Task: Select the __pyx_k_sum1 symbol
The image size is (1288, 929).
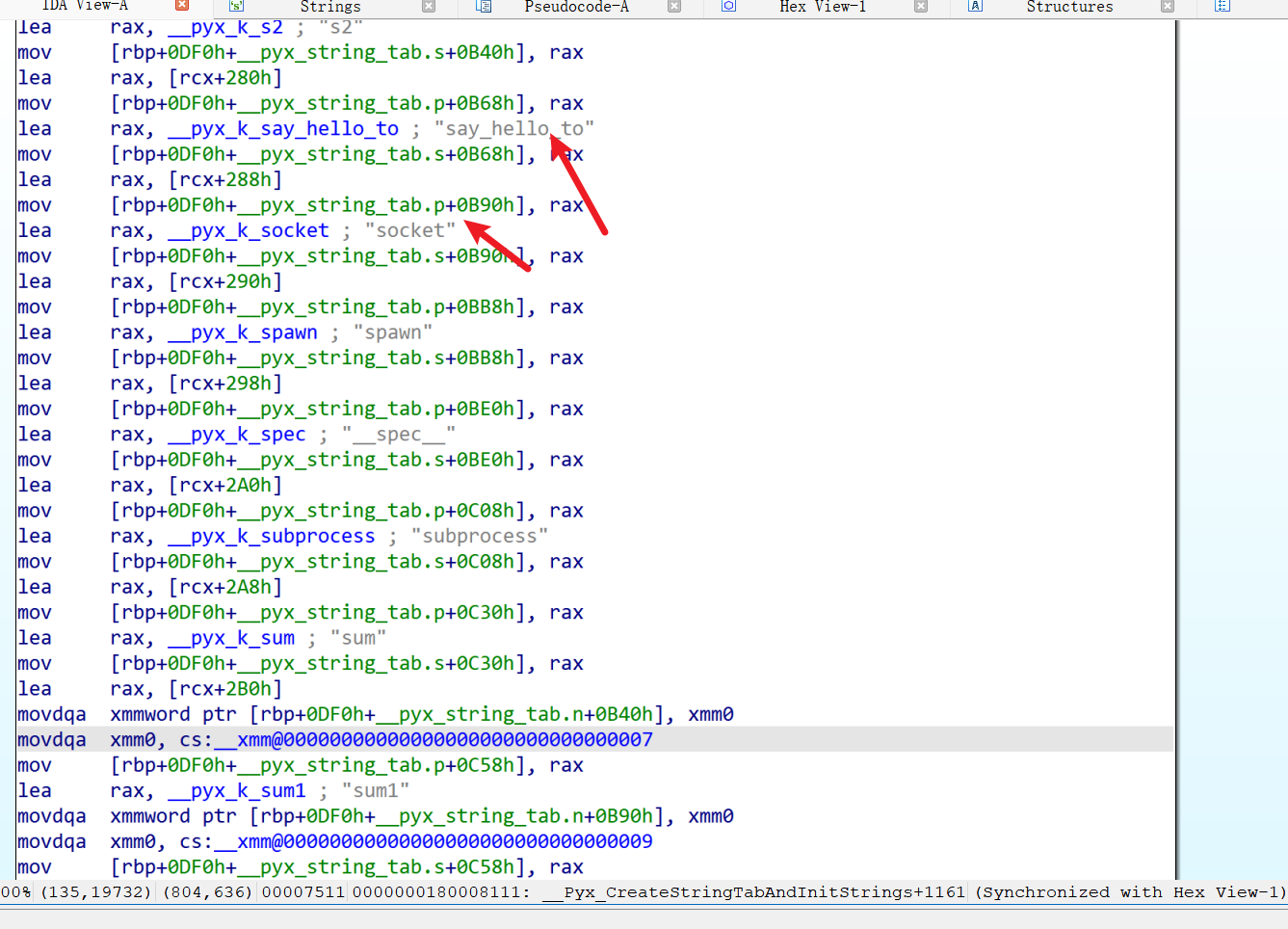Action: click(237, 792)
